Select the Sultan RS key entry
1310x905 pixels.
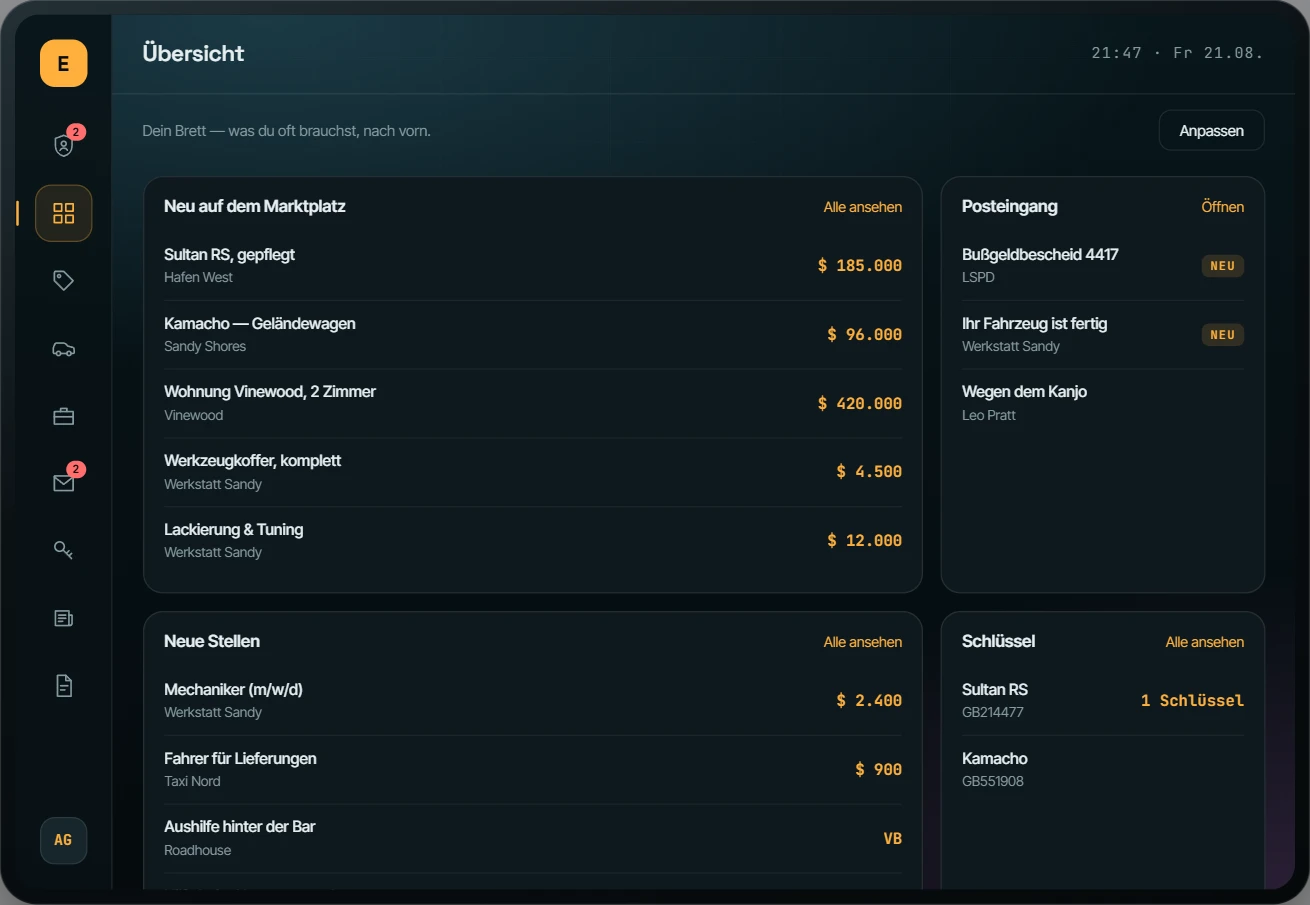coord(1103,701)
